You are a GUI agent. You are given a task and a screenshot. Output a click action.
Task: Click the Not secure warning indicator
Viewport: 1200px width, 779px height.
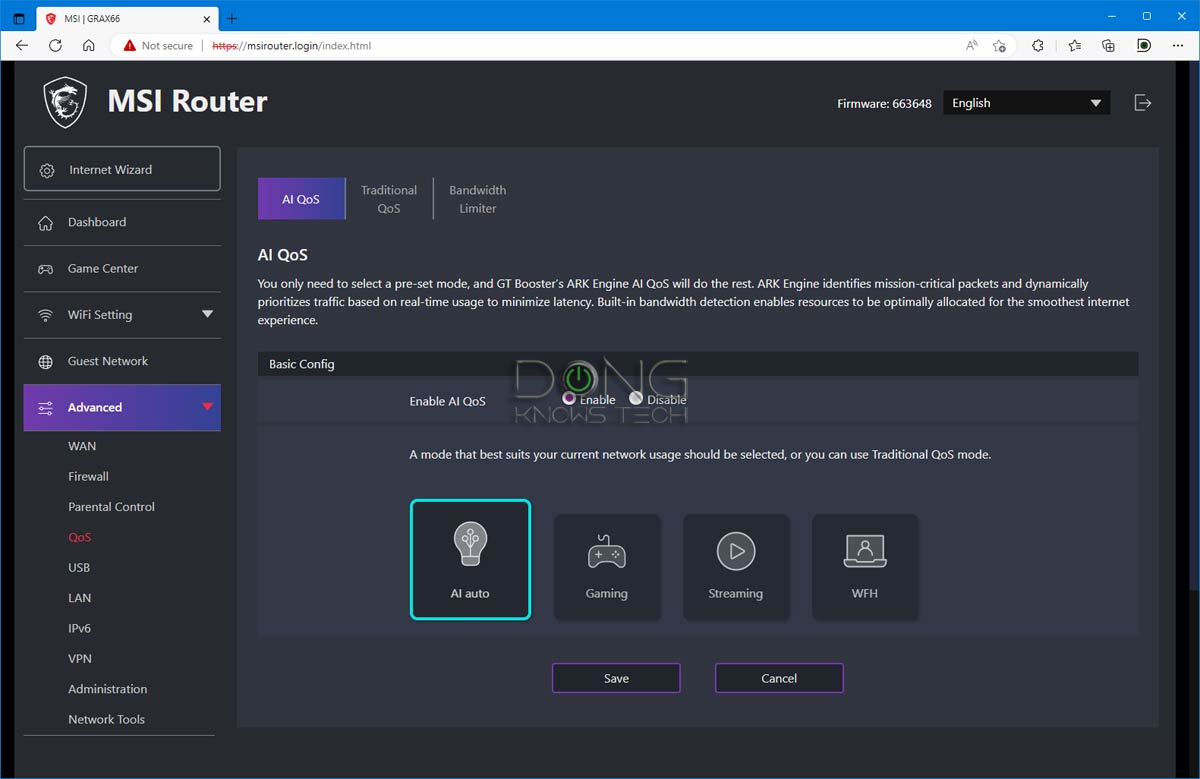click(158, 45)
